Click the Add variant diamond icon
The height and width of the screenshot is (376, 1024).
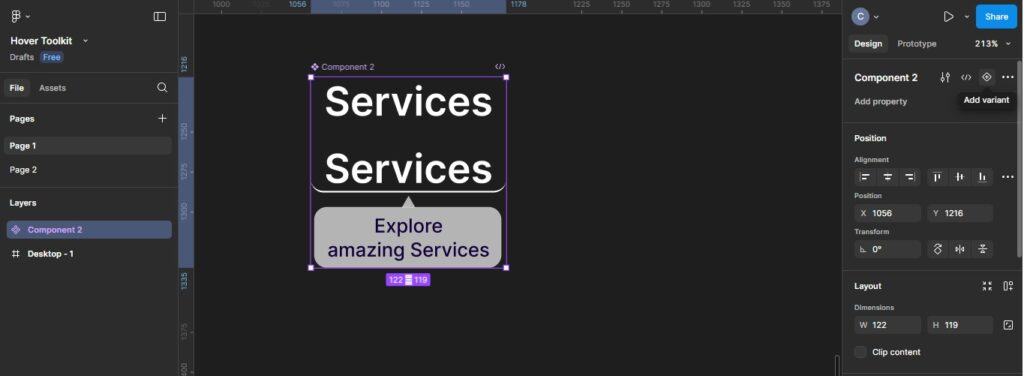pos(986,77)
